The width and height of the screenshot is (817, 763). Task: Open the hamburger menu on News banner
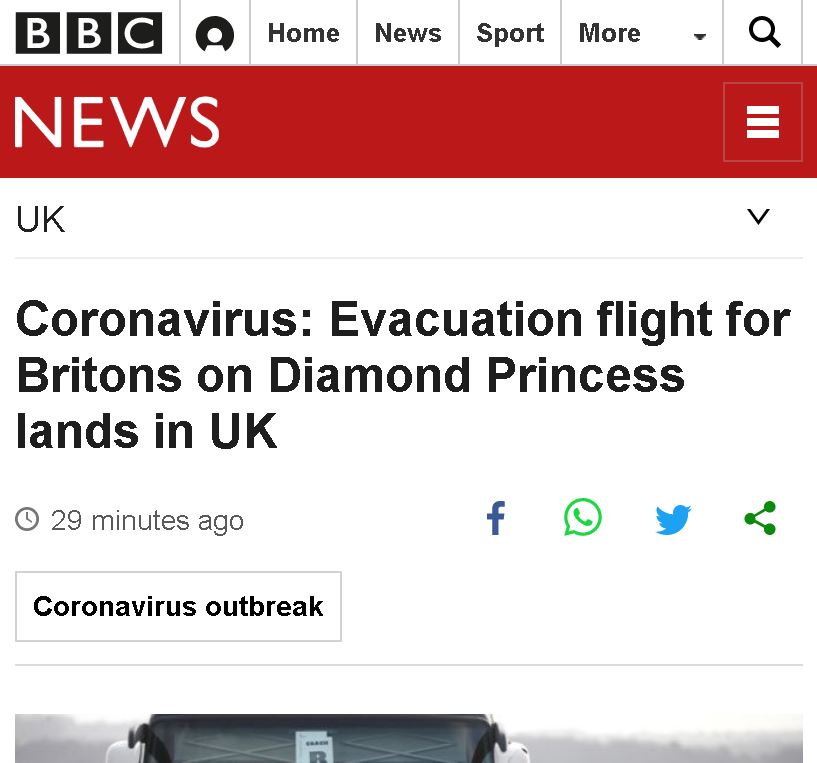coord(762,122)
